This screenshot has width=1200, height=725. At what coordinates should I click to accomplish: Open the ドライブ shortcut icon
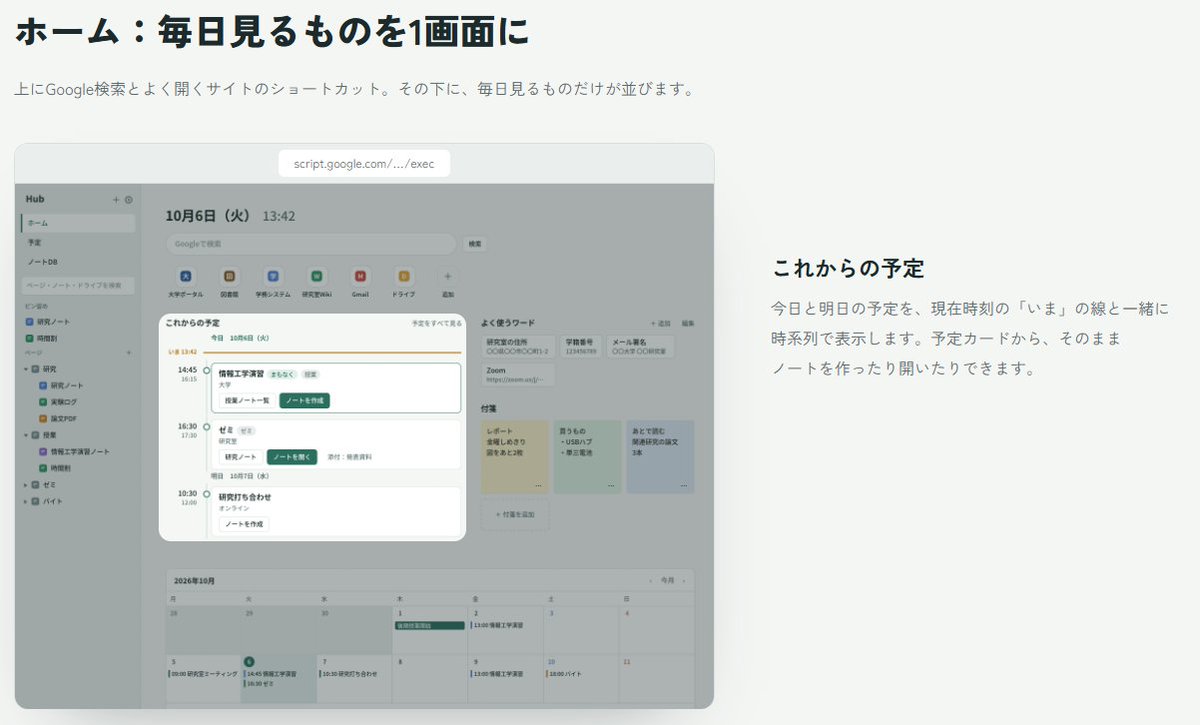(x=404, y=276)
